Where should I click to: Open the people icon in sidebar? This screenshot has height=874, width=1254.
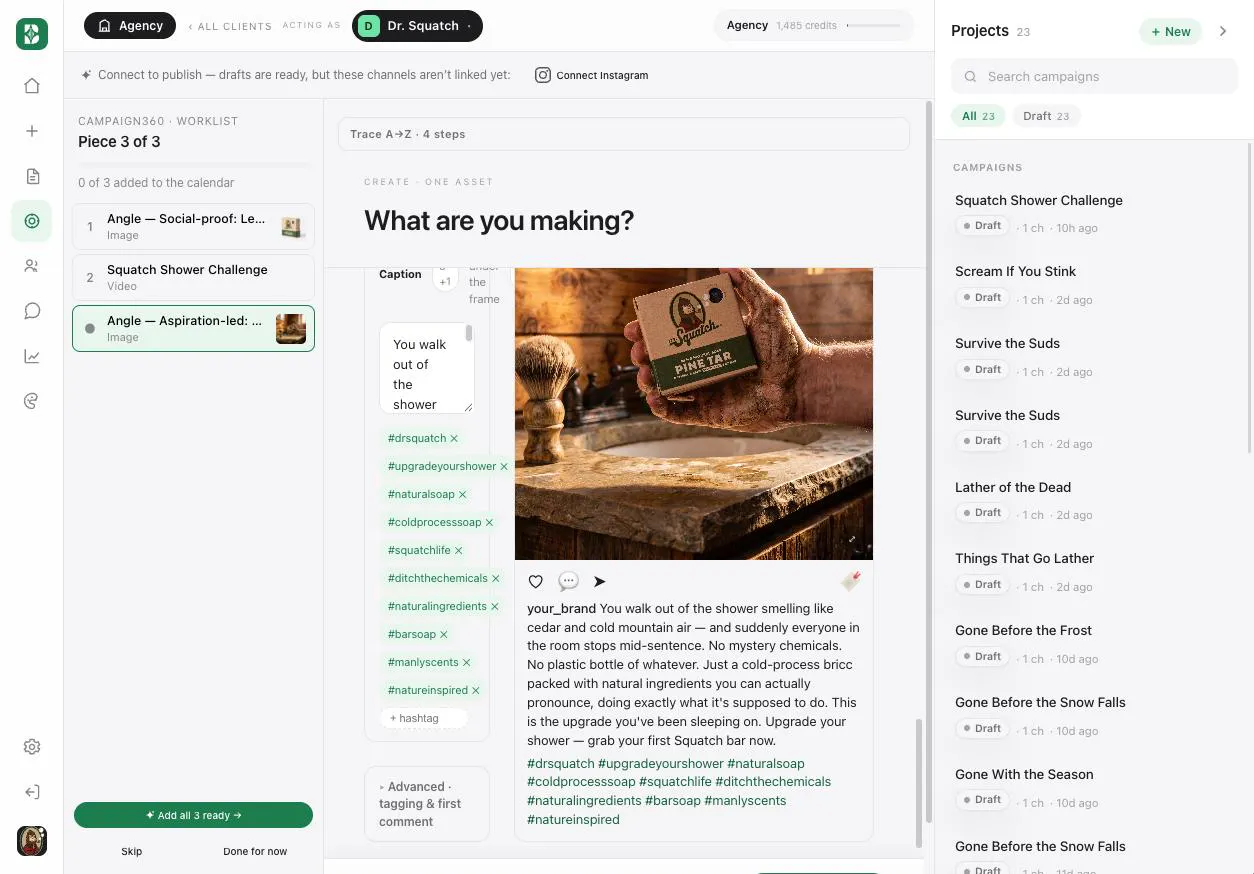click(32, 266)
